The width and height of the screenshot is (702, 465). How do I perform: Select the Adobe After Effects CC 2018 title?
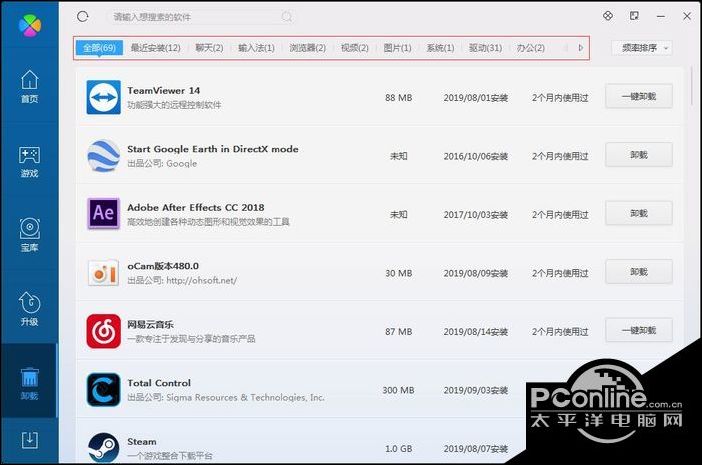tap(196, 208)
